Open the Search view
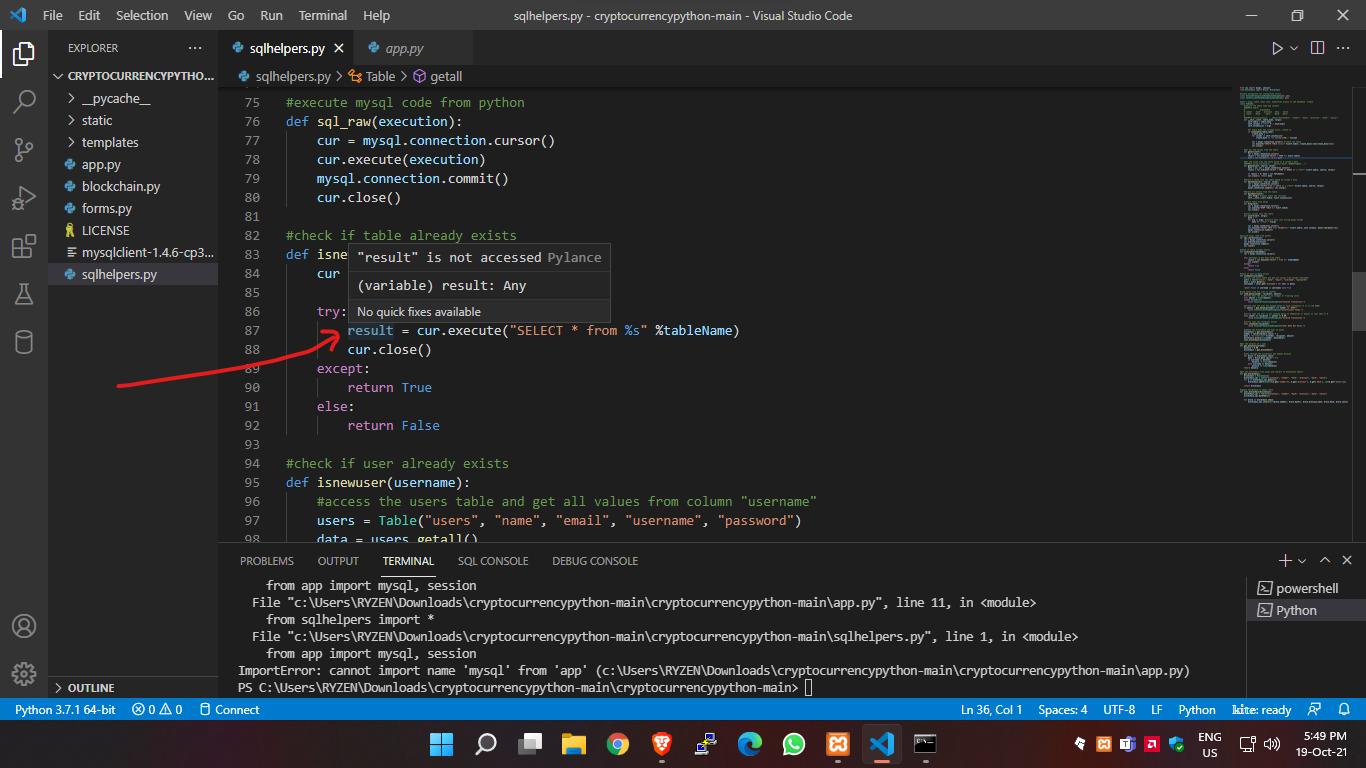The image size is (1366, 768). [24, 102]
